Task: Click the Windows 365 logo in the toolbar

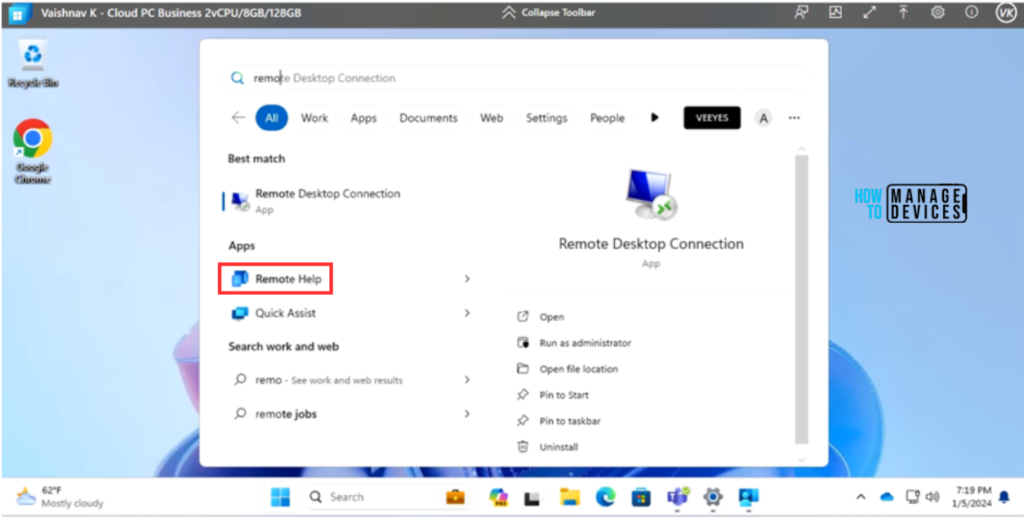Action: [x=19, y=13]
